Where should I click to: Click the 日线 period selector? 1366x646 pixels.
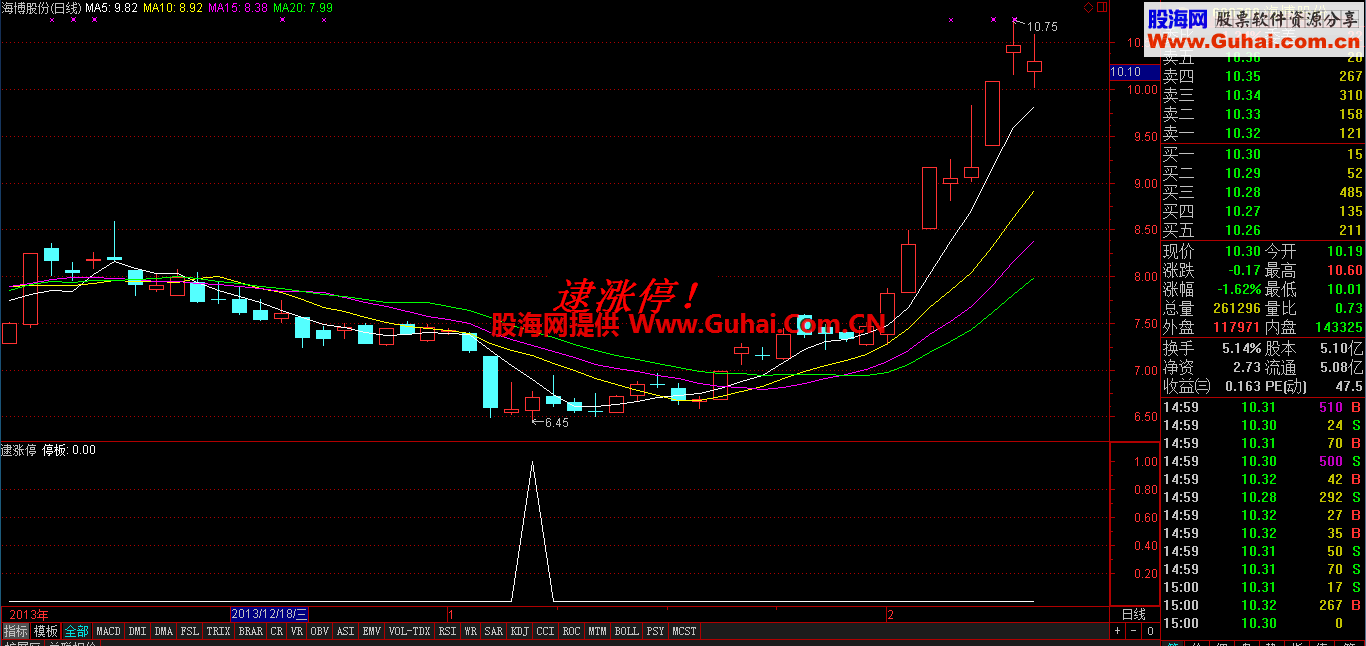click(1133, 614)
